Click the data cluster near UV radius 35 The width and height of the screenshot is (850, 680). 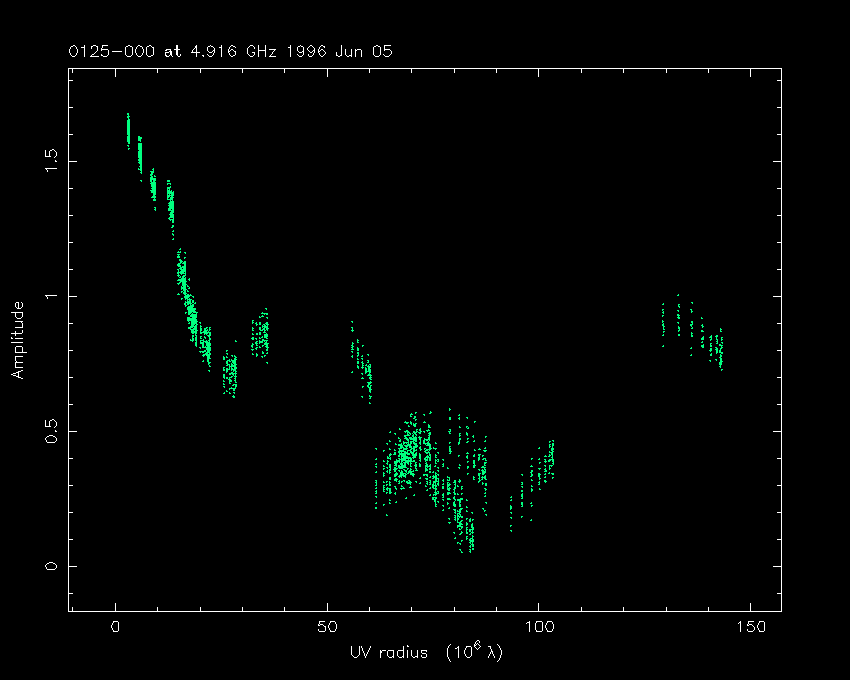click(260, 335)
